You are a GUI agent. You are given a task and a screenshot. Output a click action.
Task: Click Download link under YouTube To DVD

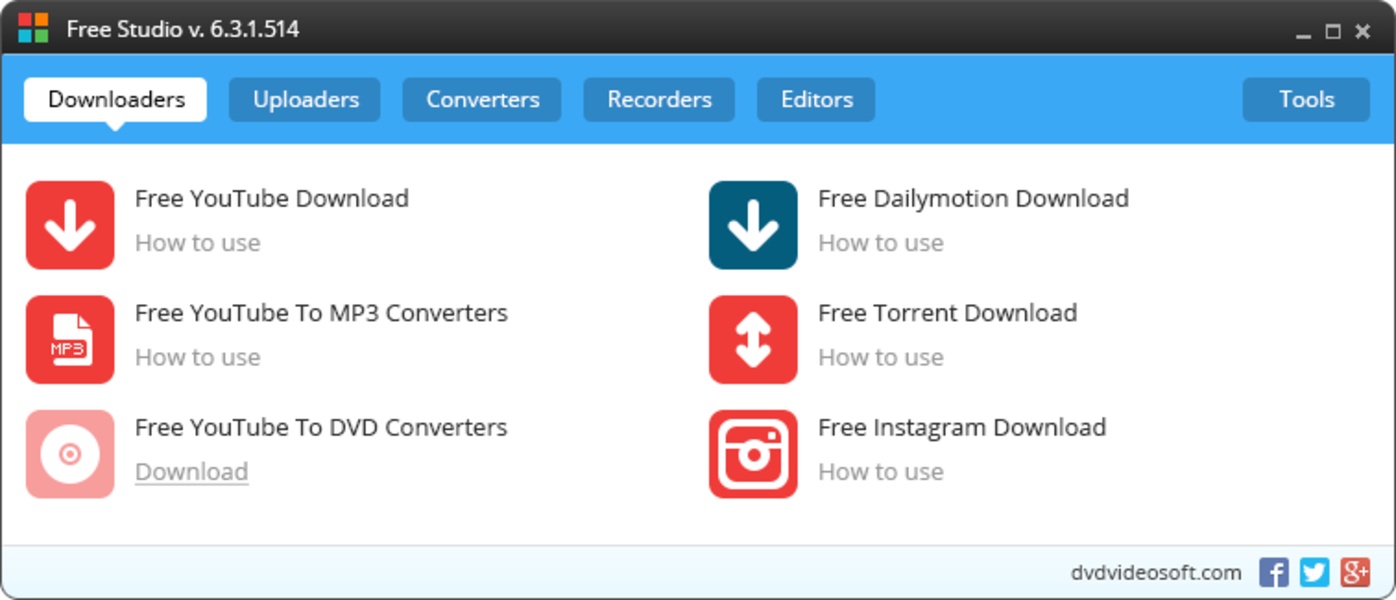[x=192, y=472]
